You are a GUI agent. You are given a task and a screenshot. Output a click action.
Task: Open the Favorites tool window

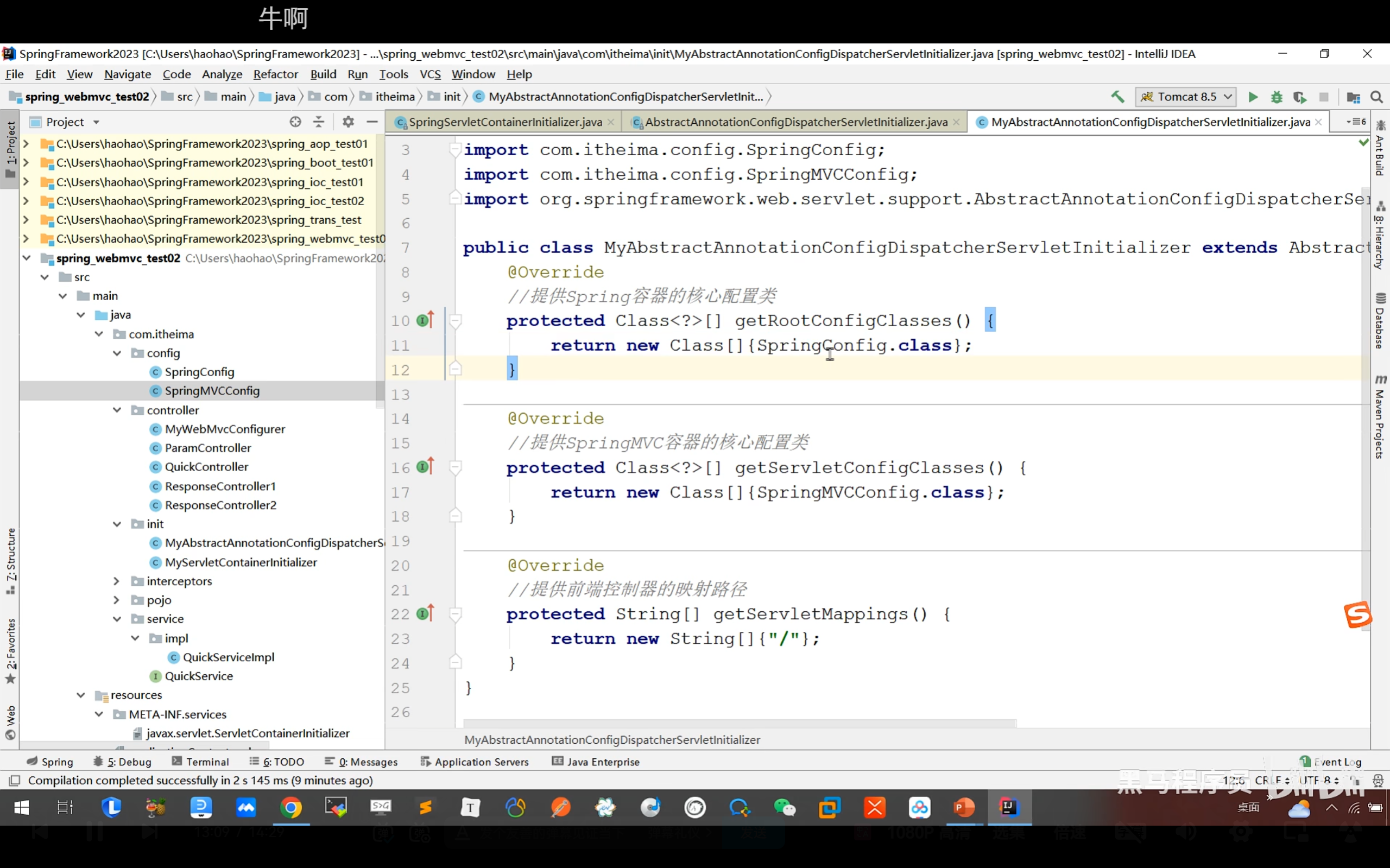(x=10, y=651)
